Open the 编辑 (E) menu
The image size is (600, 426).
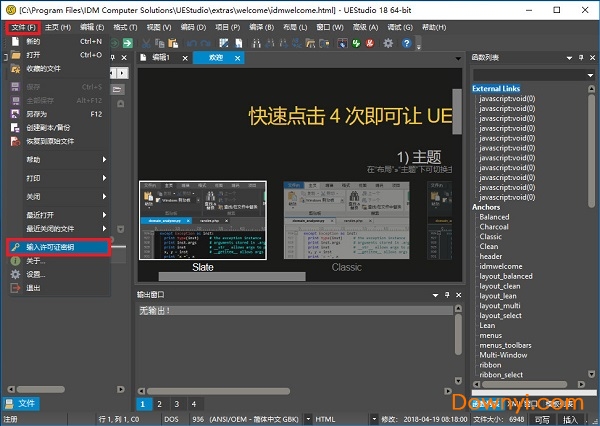coord(92,27)
